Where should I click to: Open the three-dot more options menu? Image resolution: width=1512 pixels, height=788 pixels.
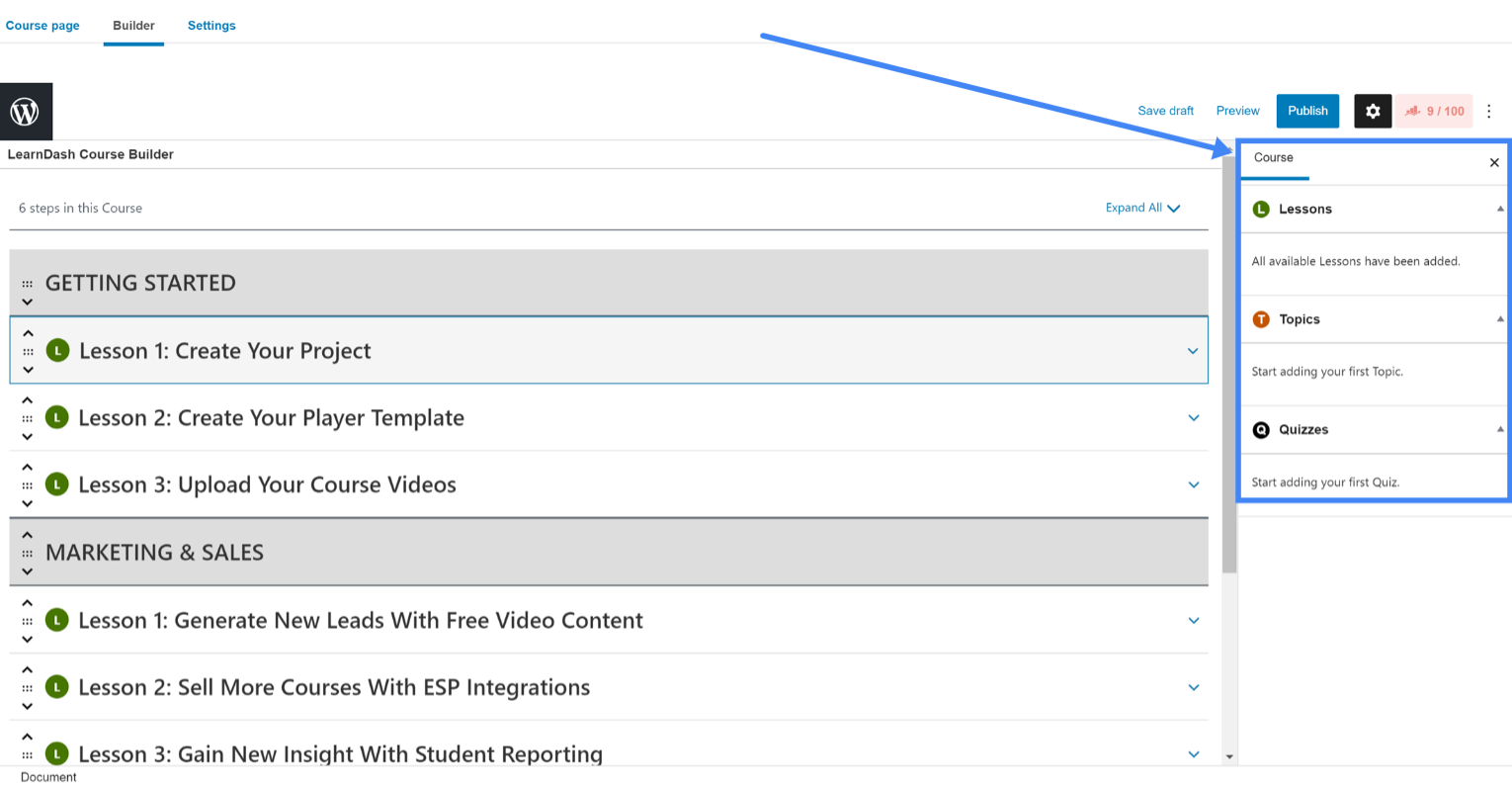click(x=1489, y=111)
